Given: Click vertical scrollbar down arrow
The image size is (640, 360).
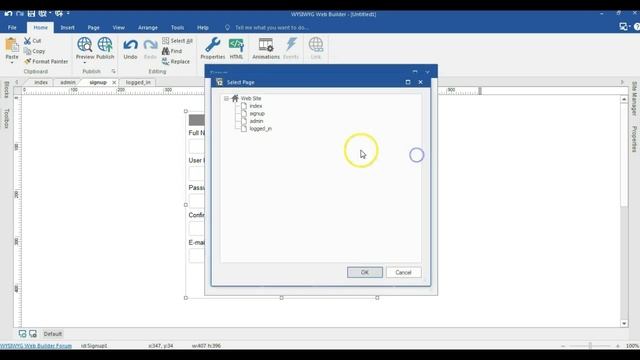Looking at the screenshot, I should click(x=624, y=323).
